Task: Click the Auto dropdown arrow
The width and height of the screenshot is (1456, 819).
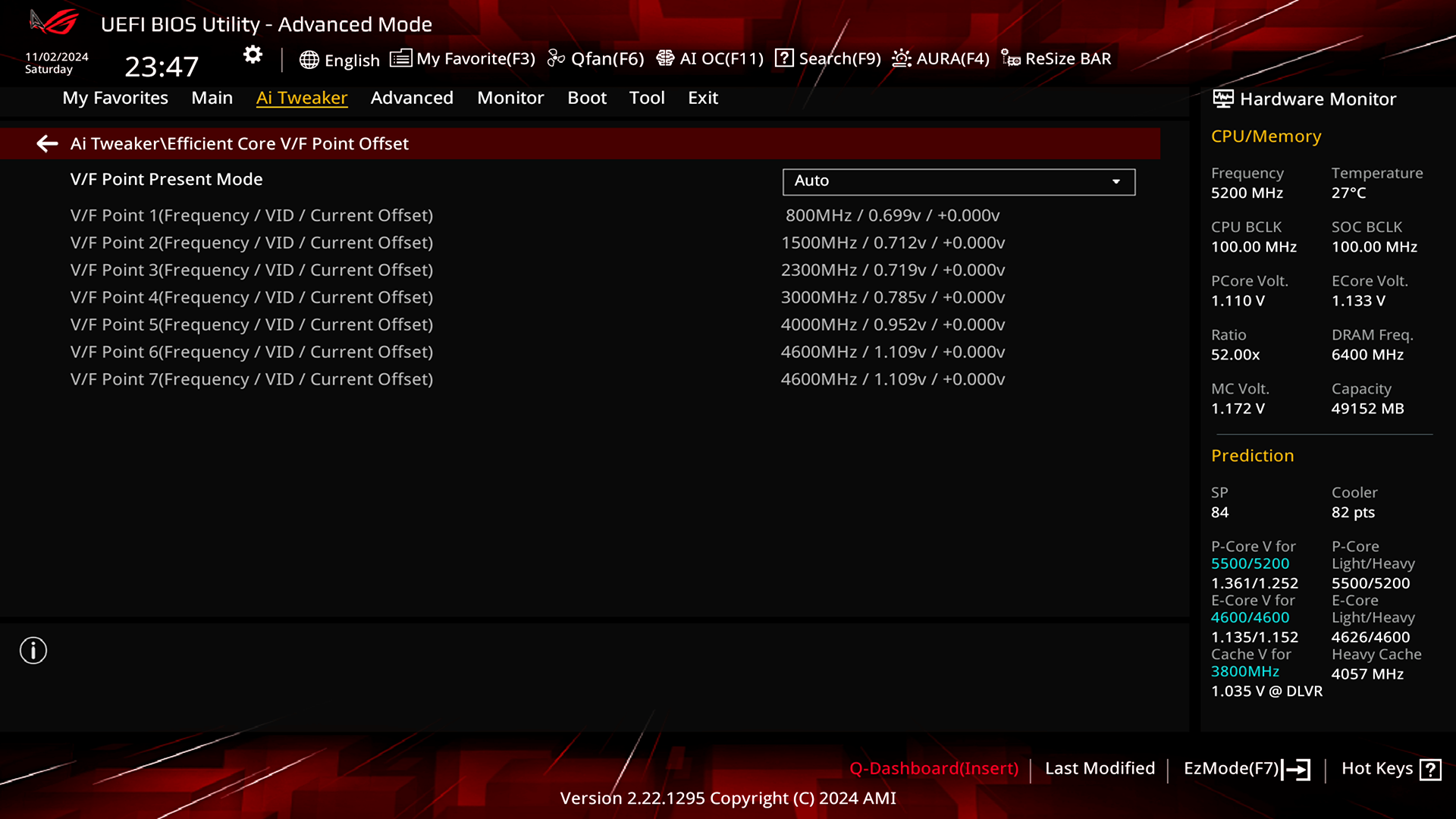Action: [1116, 181]
